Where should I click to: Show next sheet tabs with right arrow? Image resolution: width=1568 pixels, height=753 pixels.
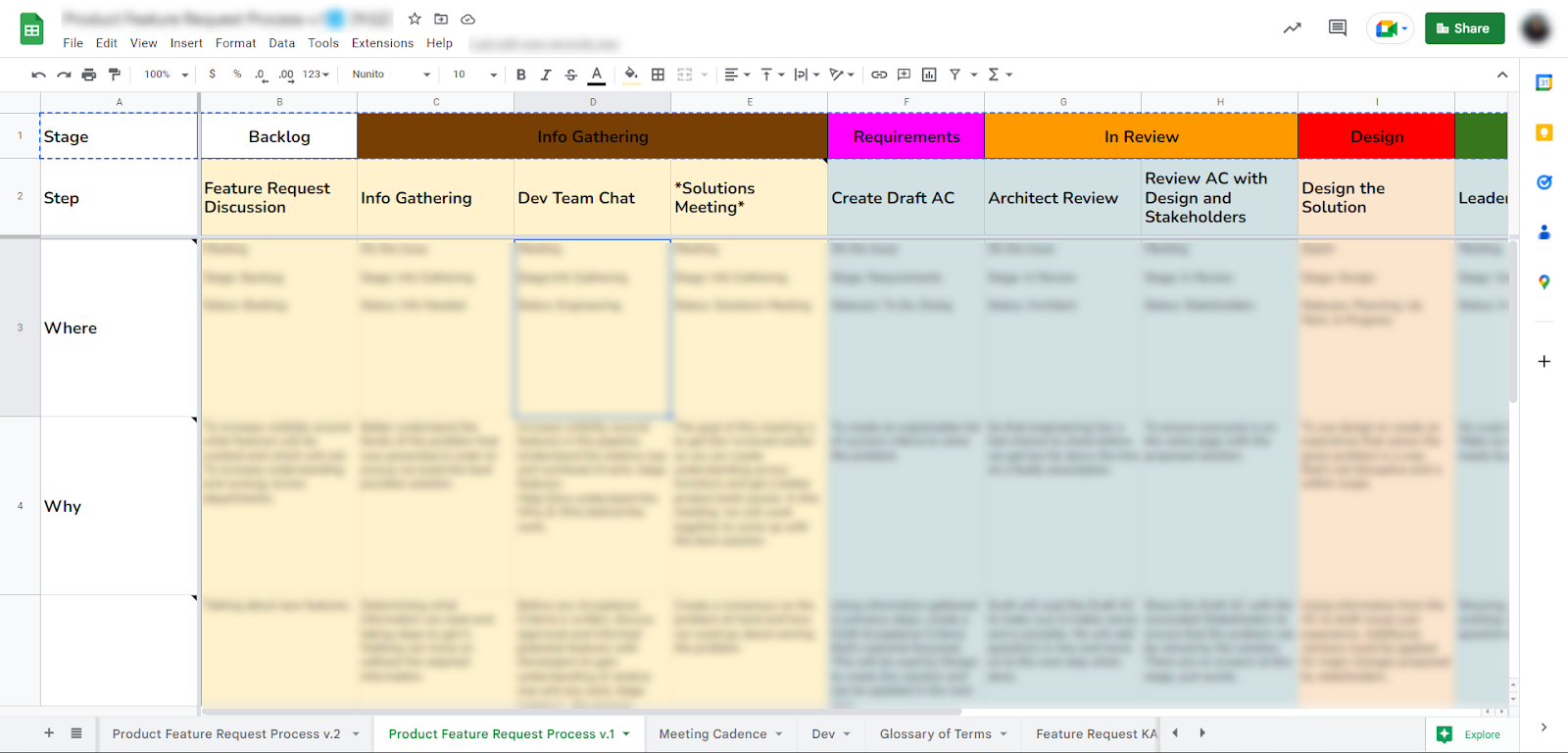(1202, 733)
